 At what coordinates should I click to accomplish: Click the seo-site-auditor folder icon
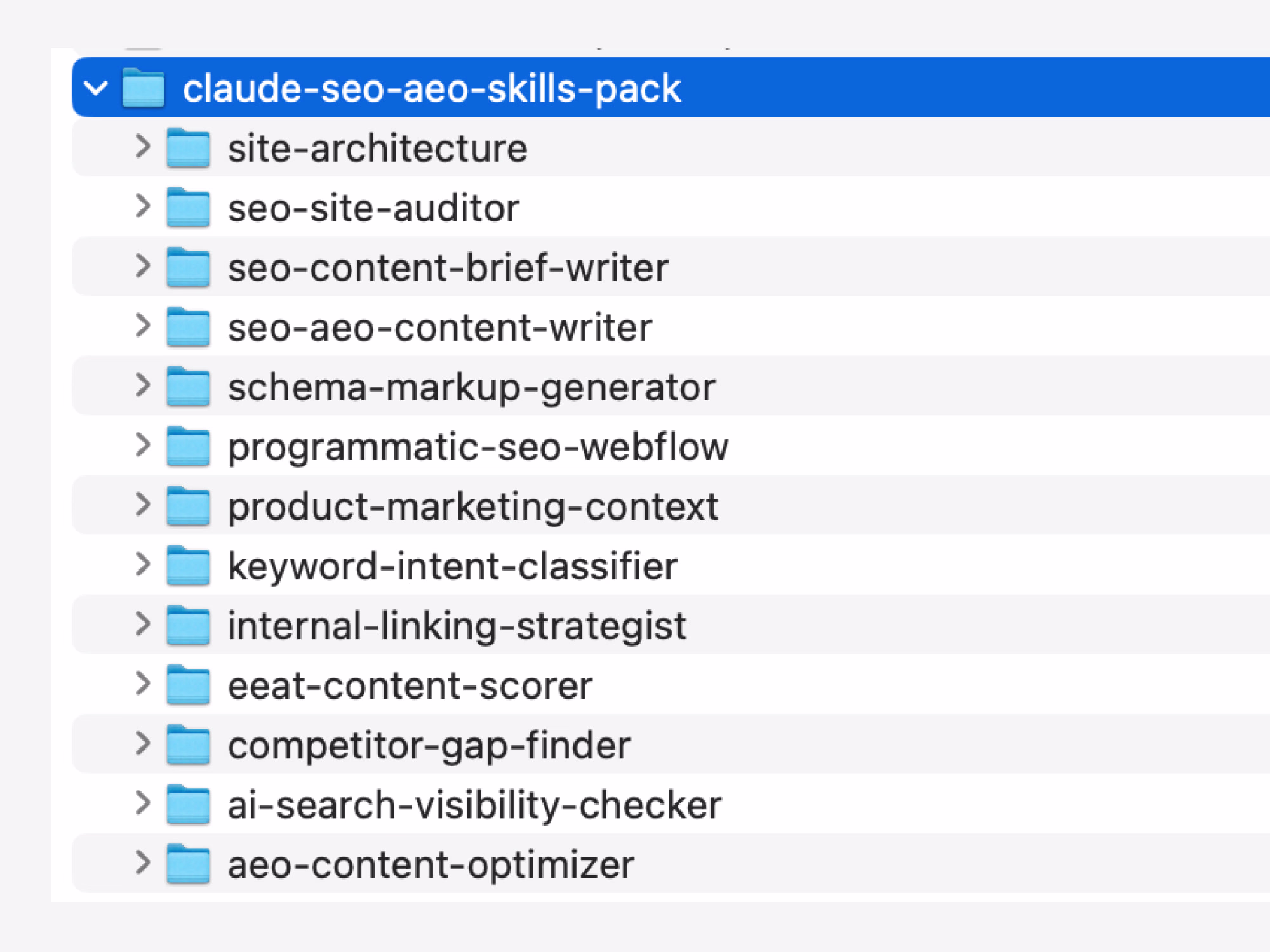tap(188, 208)
